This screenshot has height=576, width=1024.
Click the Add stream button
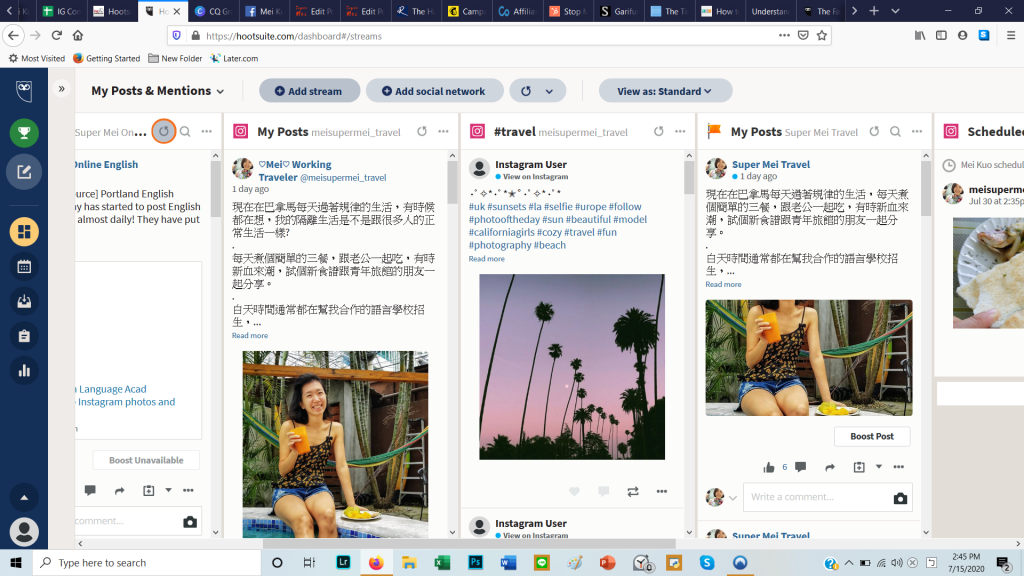coord(308,91)
